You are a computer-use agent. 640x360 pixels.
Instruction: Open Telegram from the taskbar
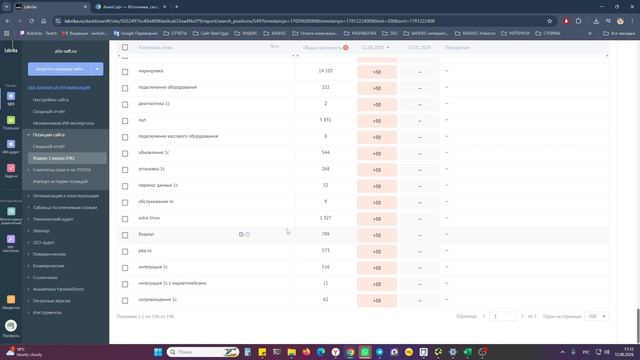[x=379, y=352]
